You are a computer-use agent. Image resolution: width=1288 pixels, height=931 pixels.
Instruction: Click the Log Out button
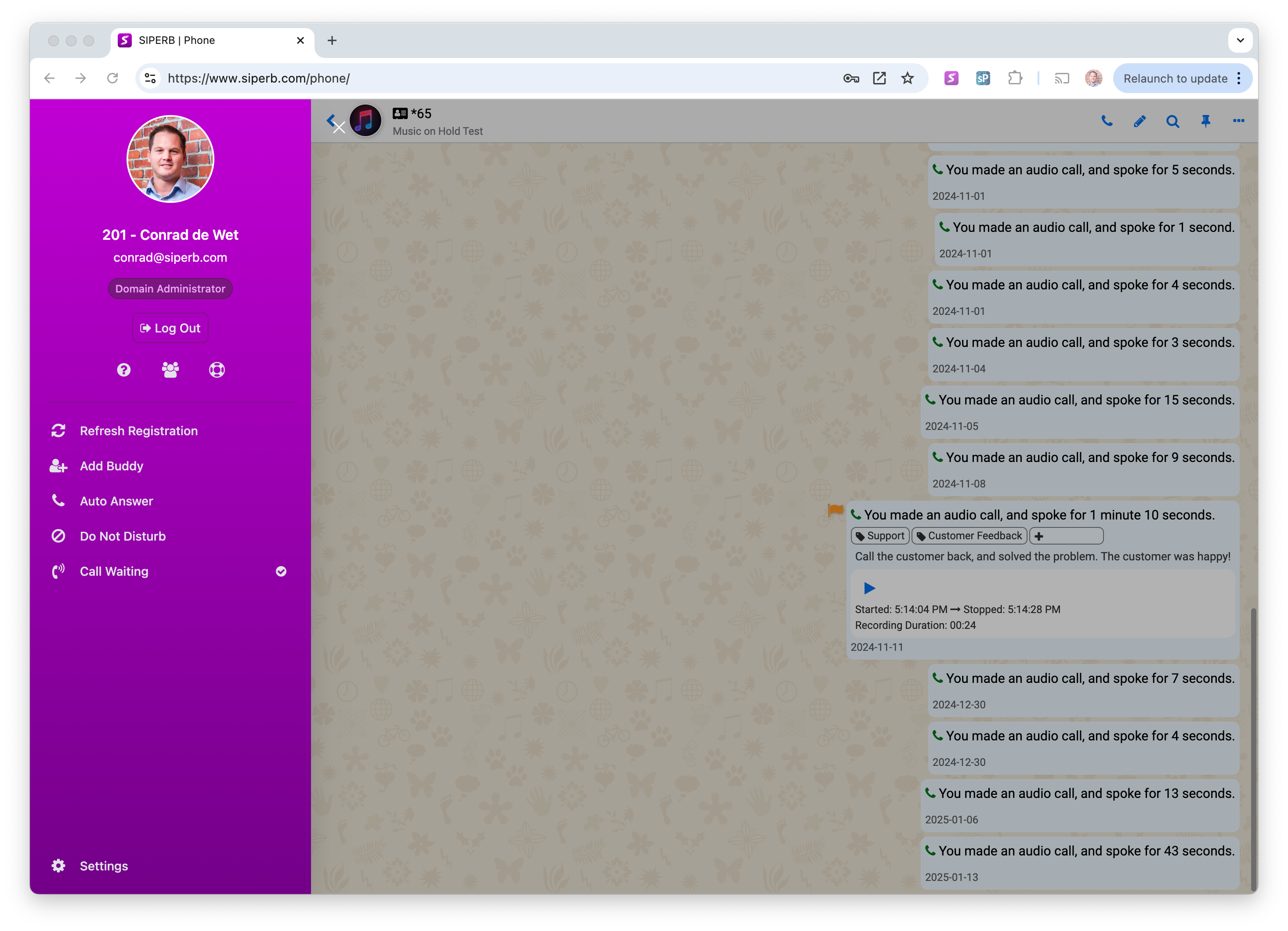point(170,328)
